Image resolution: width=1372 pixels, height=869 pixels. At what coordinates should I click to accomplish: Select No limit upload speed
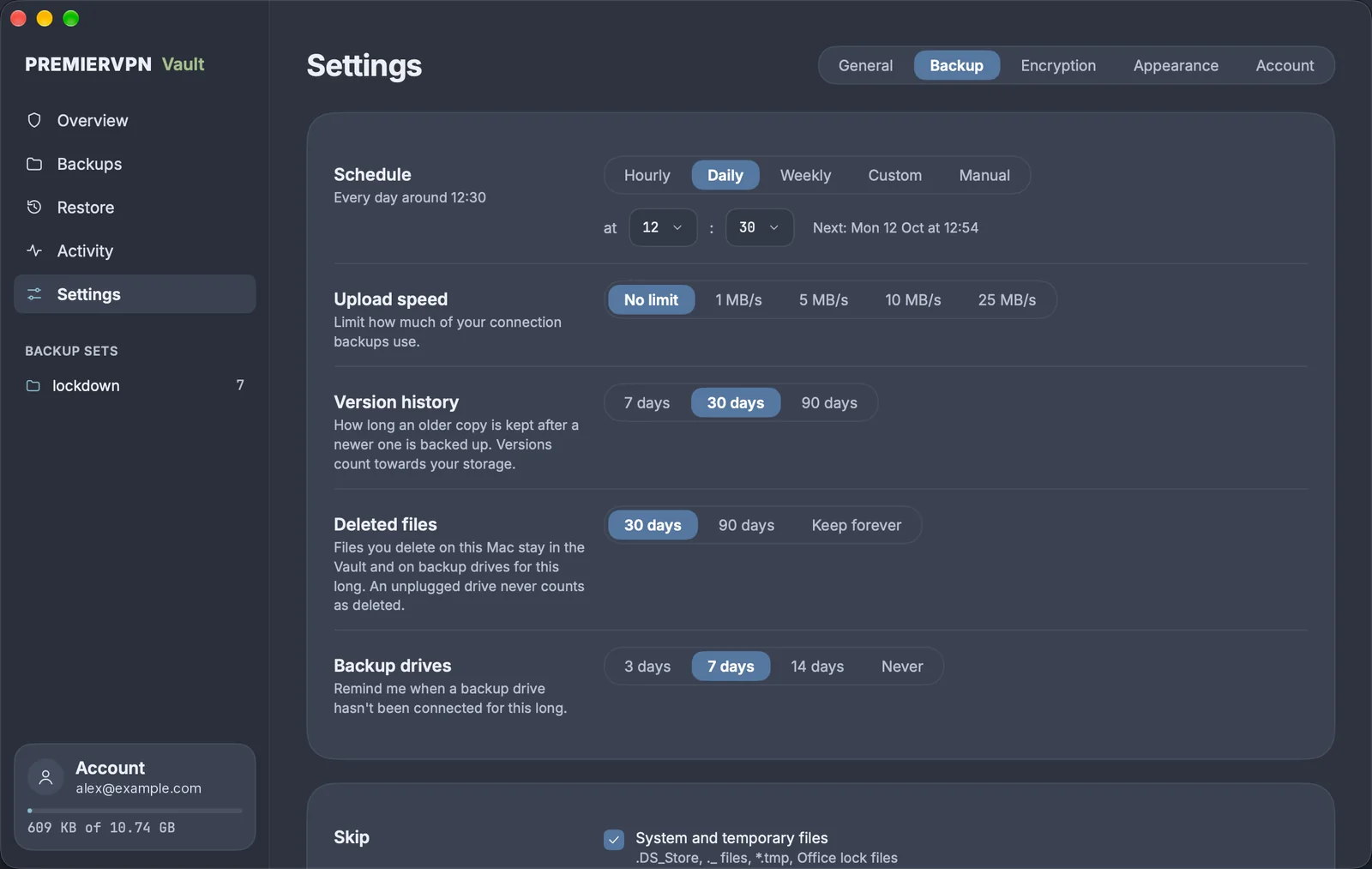pyautogui.click(x=651, y=299)
